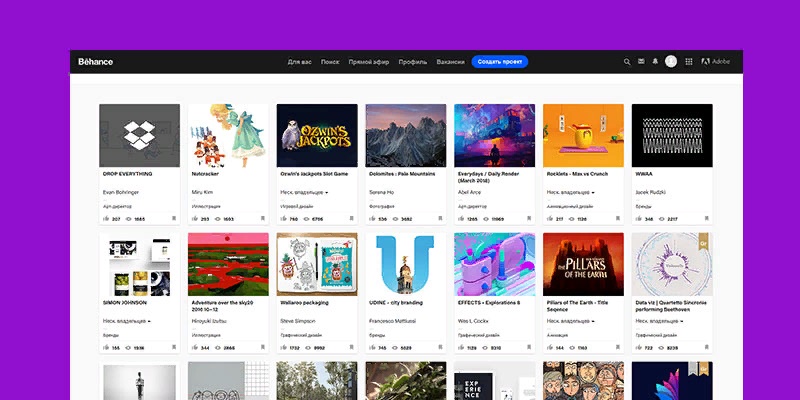Image resolution: width=800 pixels, height=400 pixels.
Task: Bookmark the DROP EVERYTHING project
Action: point(173,218)
